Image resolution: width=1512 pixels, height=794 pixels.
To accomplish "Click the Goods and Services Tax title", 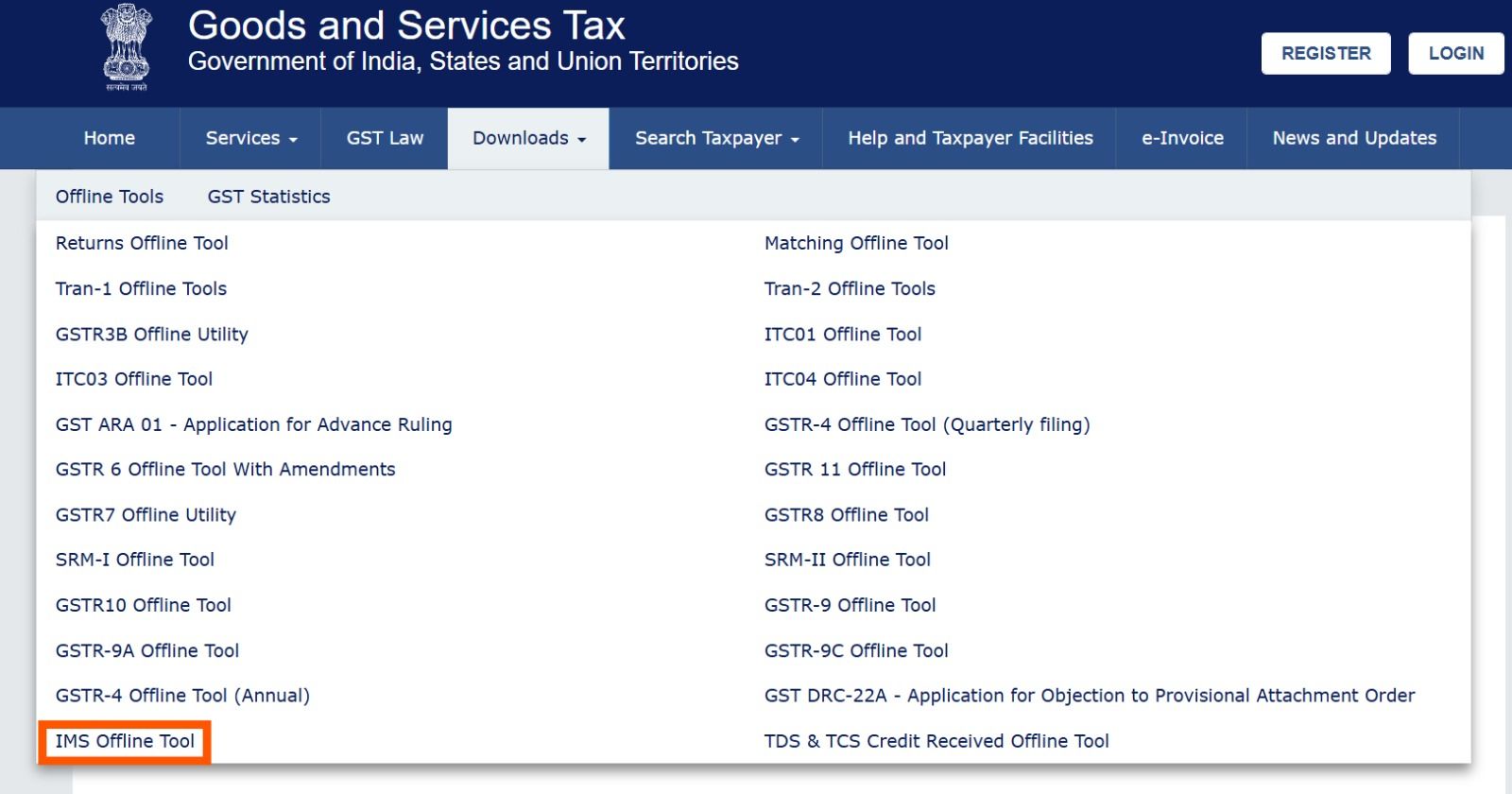I will pyautogui.click(x=406, y=26).
